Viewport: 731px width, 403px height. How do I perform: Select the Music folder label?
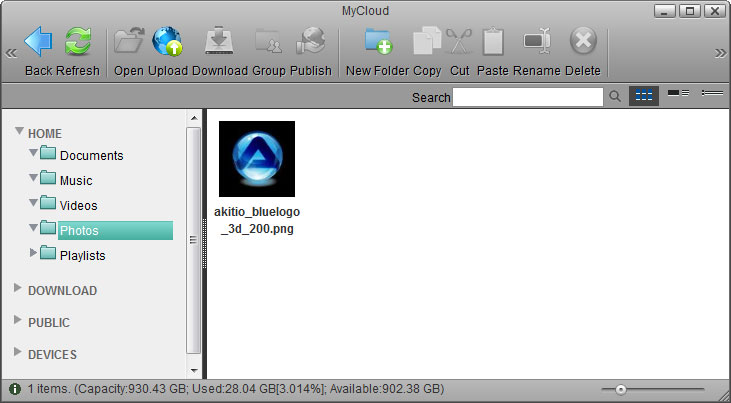click(76, 181)
